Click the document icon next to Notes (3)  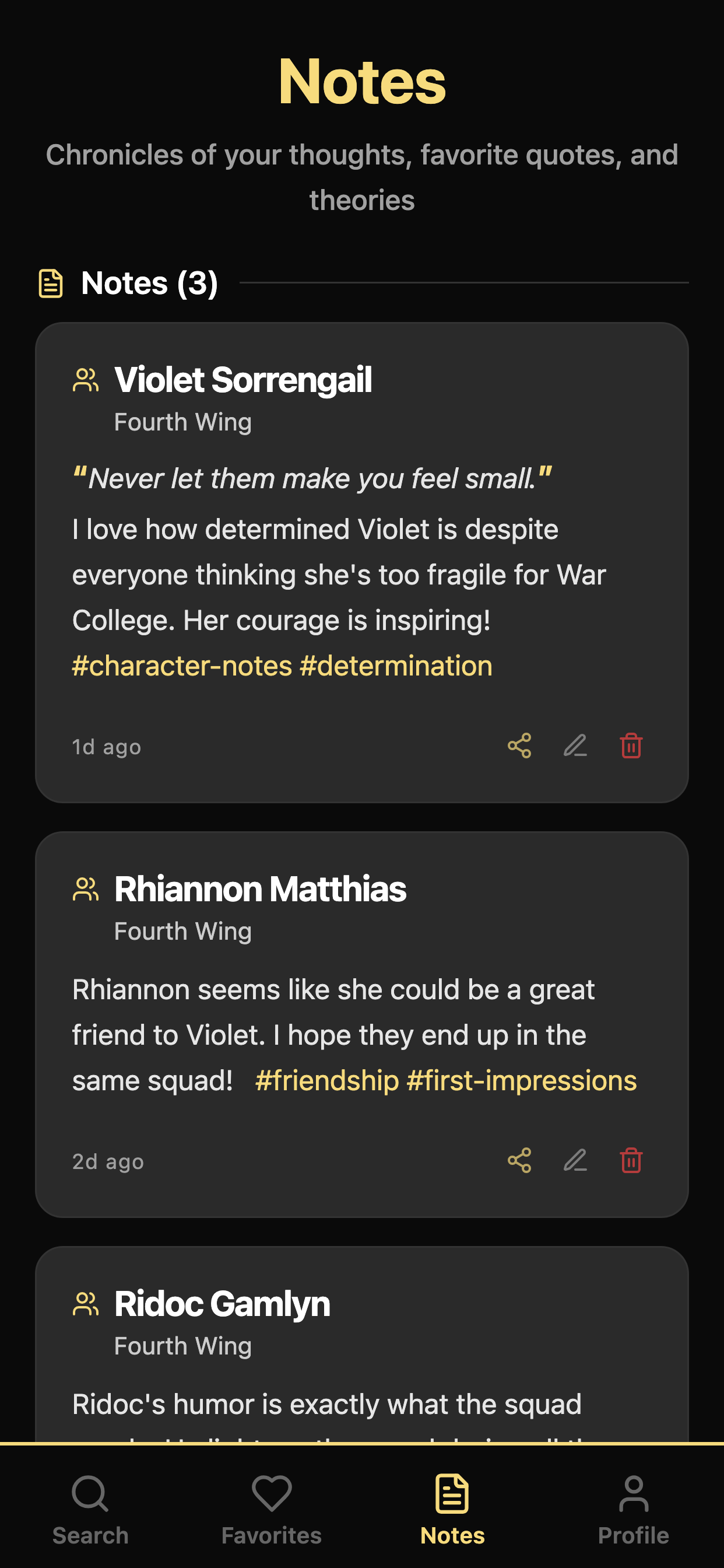tap(51, 282)
